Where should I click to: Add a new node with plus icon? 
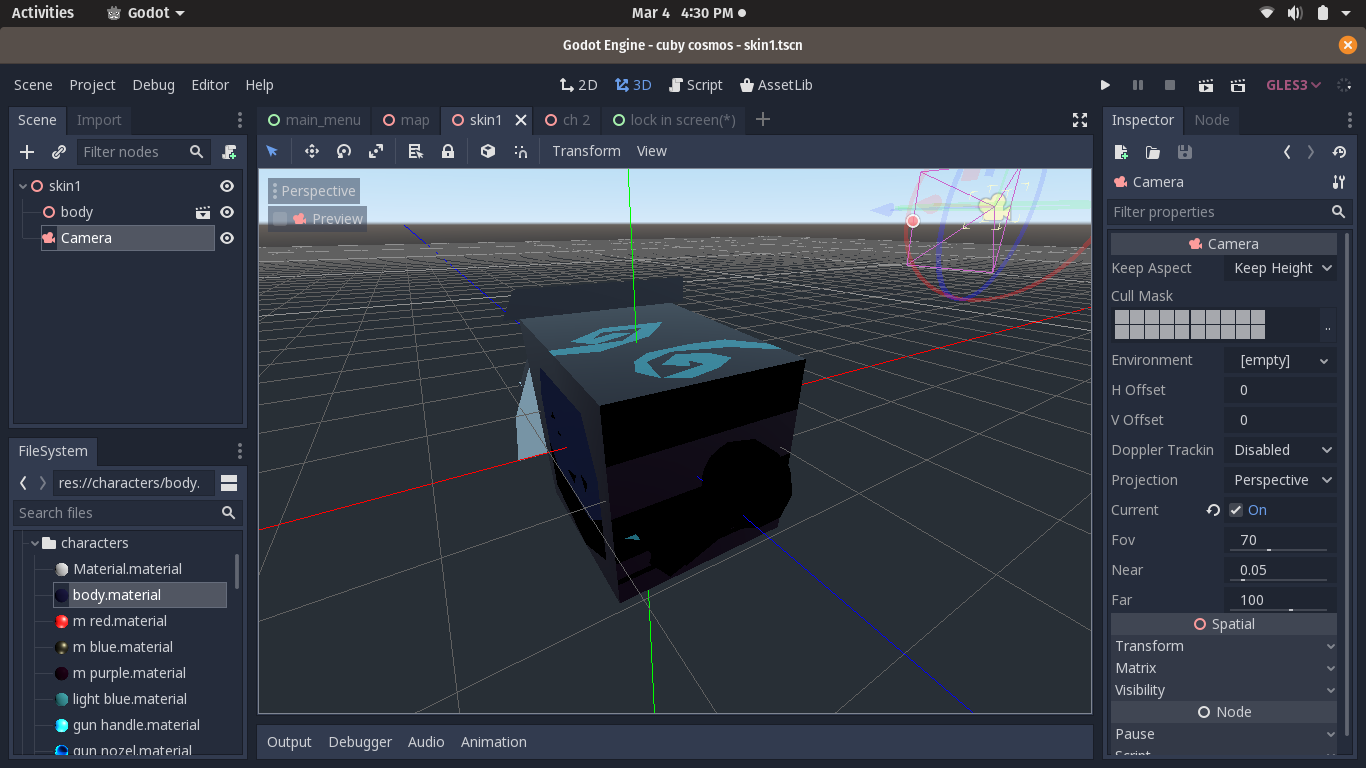[x=27, y=152]
